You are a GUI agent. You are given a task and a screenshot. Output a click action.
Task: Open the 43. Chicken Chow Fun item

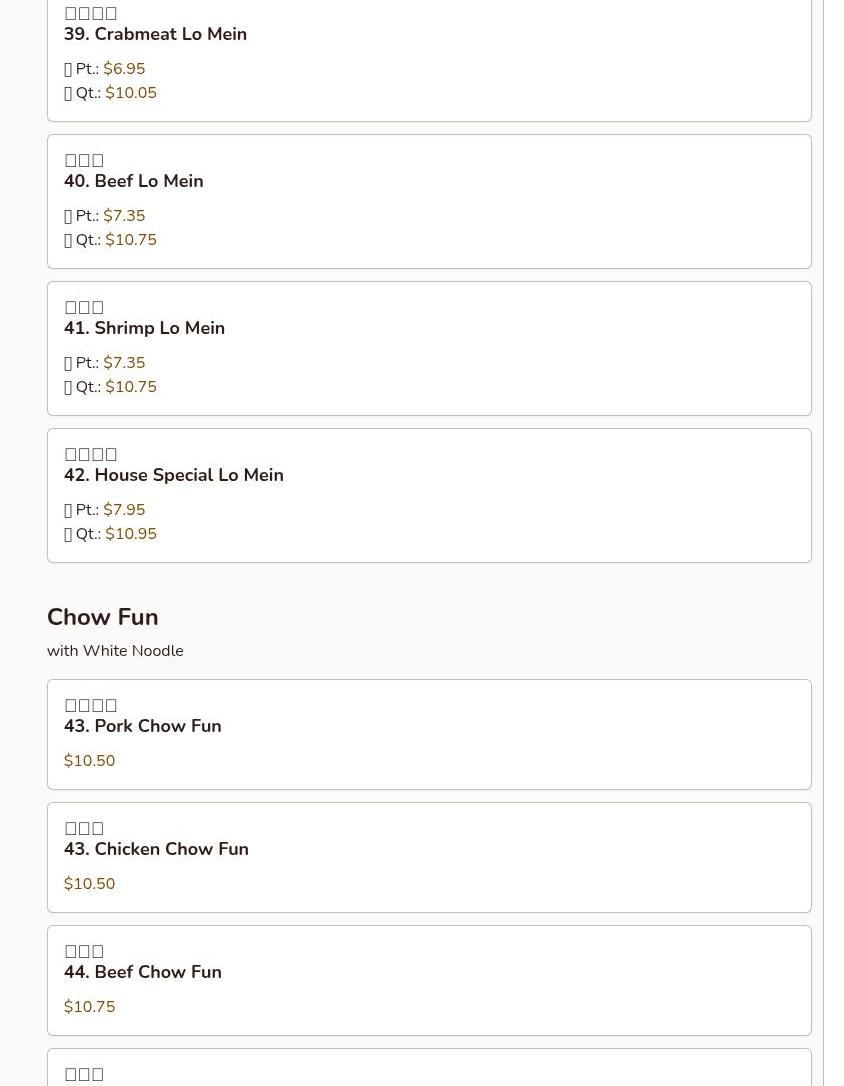(x=156, y=849)
